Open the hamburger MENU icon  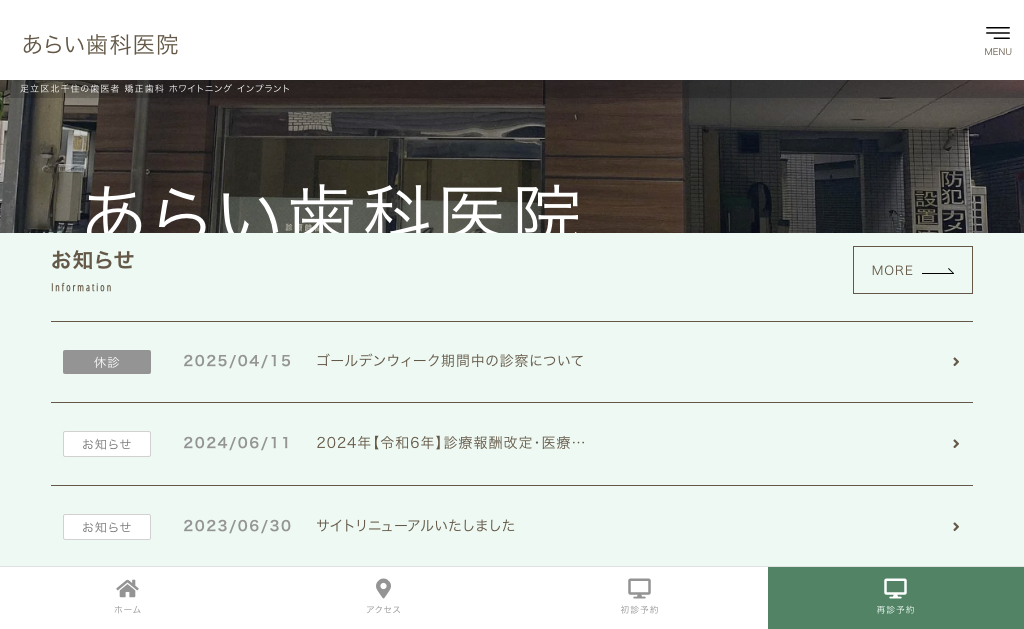[997, 39]
